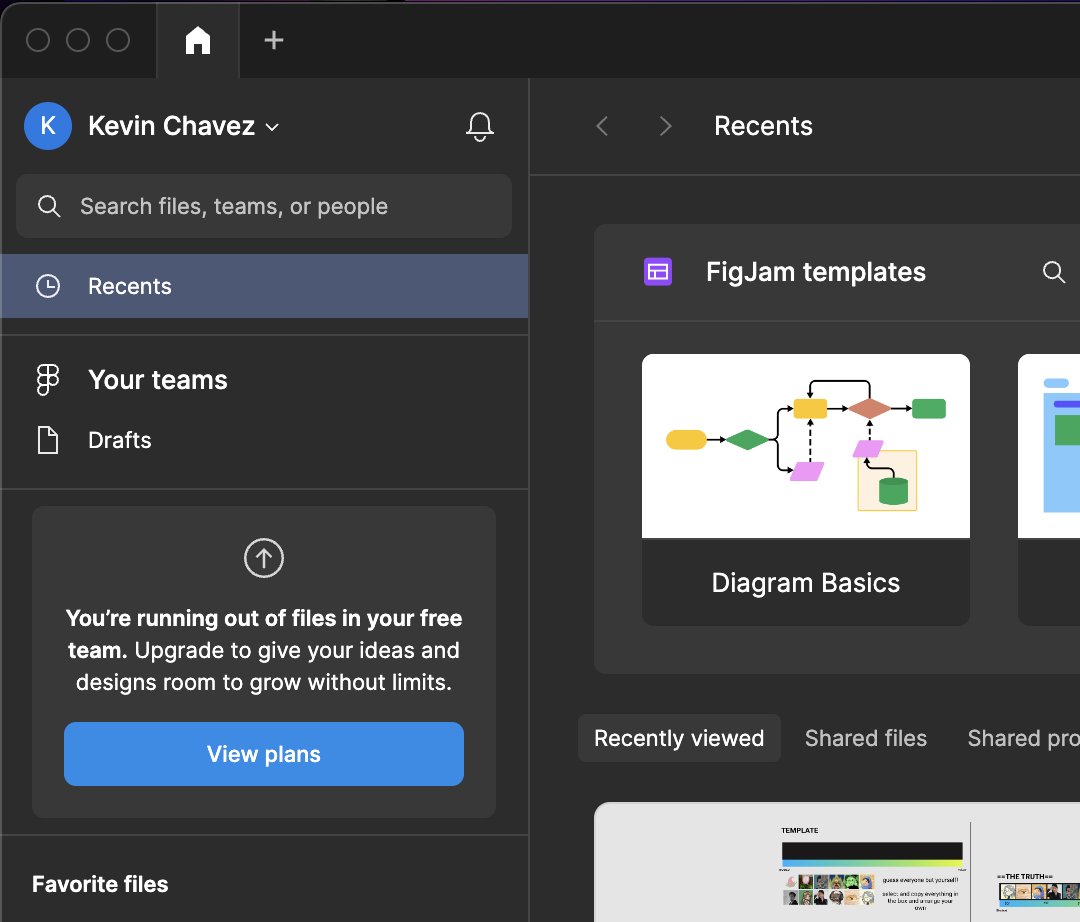Open notifications bell
Viewport: 1080px width, 922px height.
(x=479, y=127)
